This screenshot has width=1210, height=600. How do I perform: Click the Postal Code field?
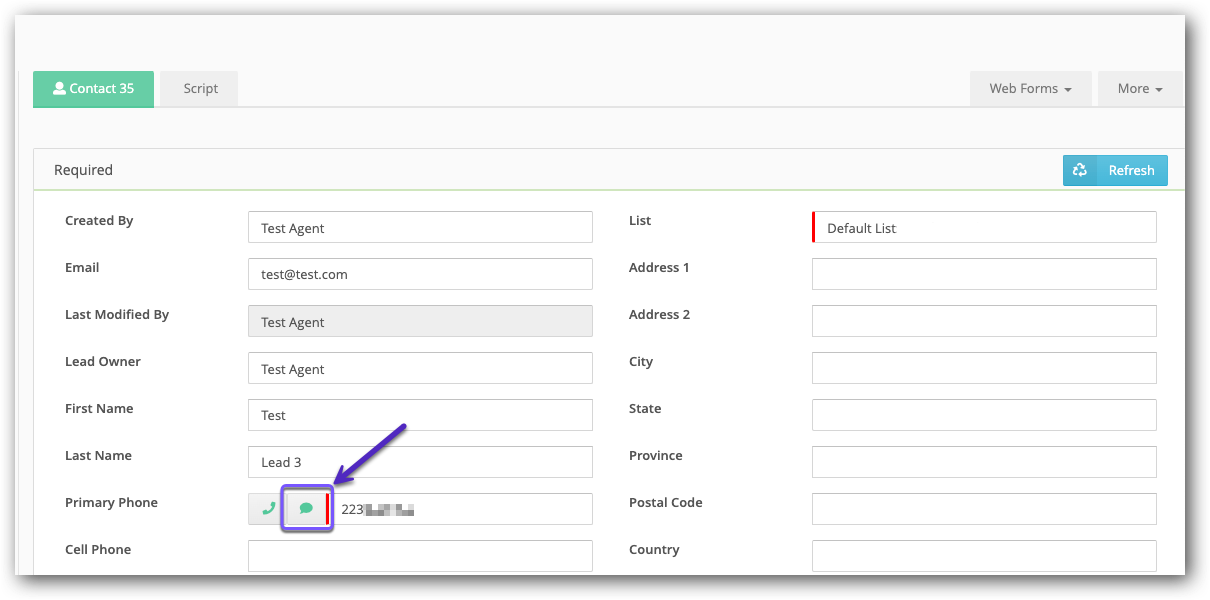pos(984,509)
